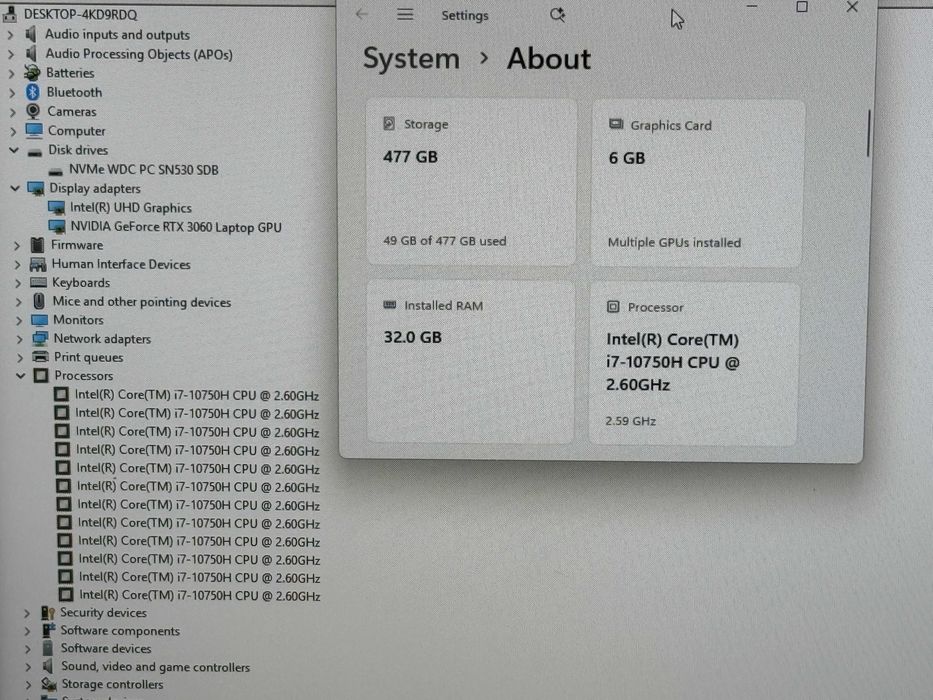This screenshot has width=933, height=700.
Task: Click the Audio inputs and outputs speaker icon
Action: 32,35
